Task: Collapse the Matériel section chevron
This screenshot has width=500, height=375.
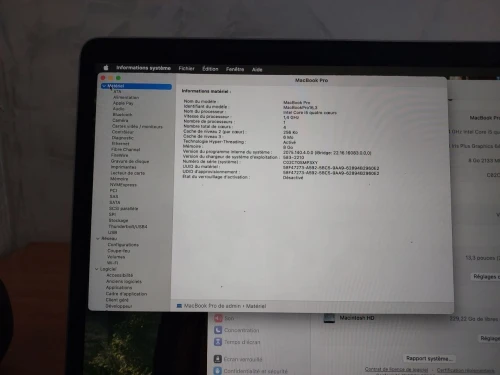Action: tap(104, 86)
